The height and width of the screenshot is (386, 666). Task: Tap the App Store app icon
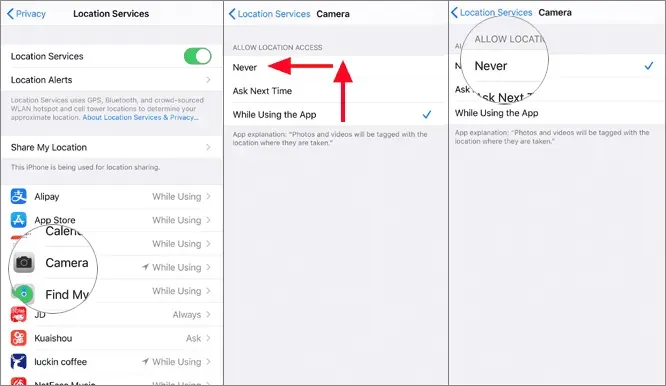[x=19, y=220]
